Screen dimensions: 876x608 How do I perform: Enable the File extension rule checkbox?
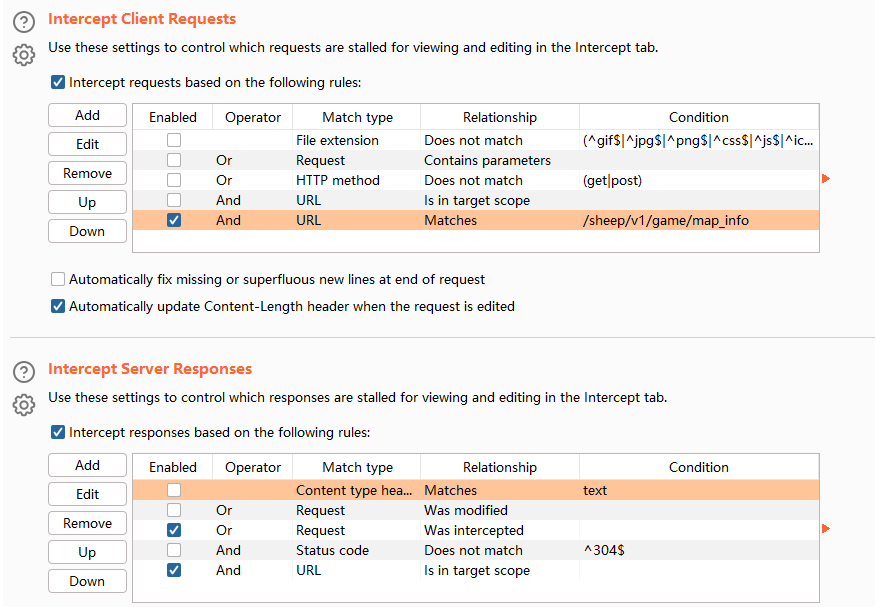tap(174, 141)
